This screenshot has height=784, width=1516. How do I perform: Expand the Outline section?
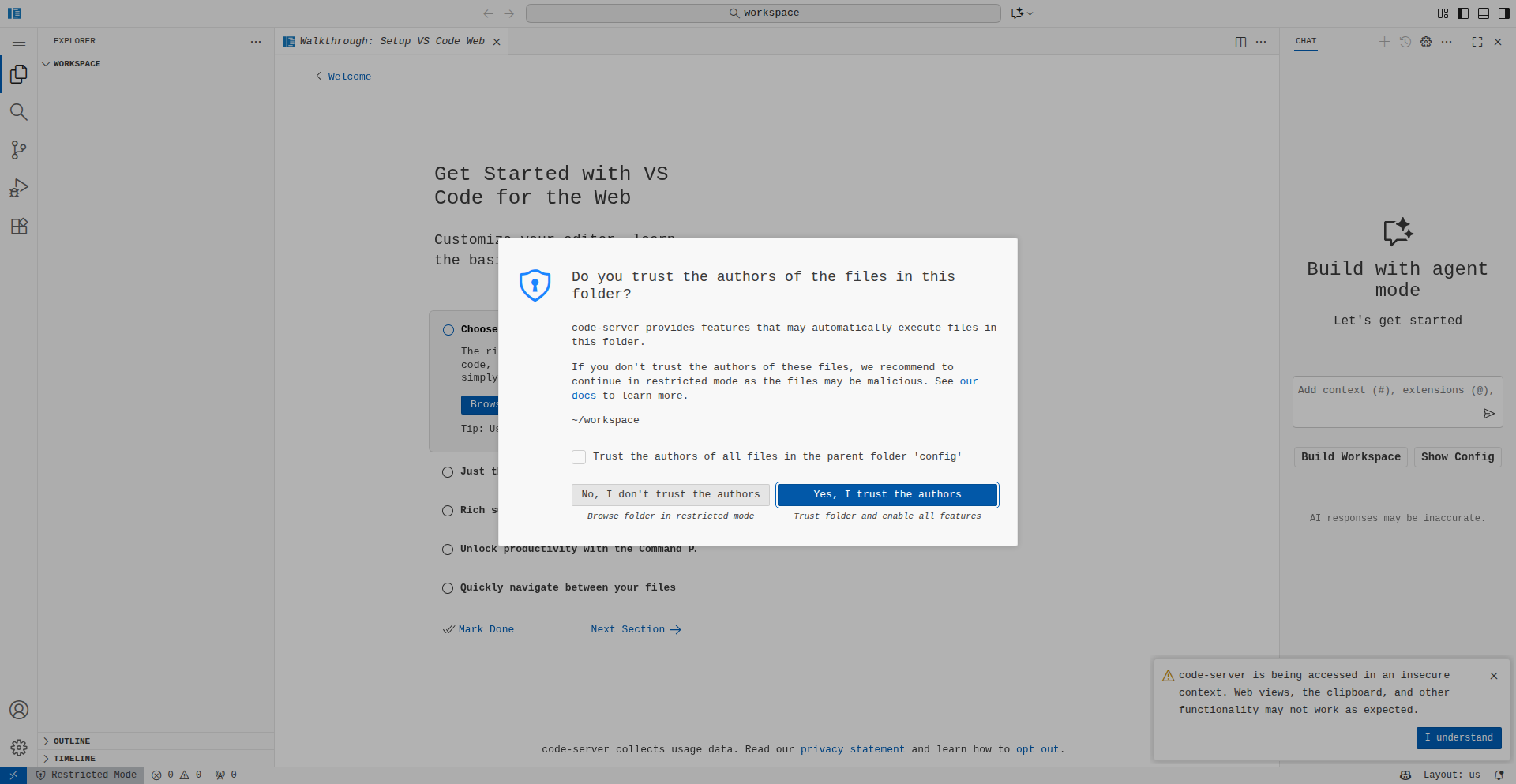[x=71, y=741]
